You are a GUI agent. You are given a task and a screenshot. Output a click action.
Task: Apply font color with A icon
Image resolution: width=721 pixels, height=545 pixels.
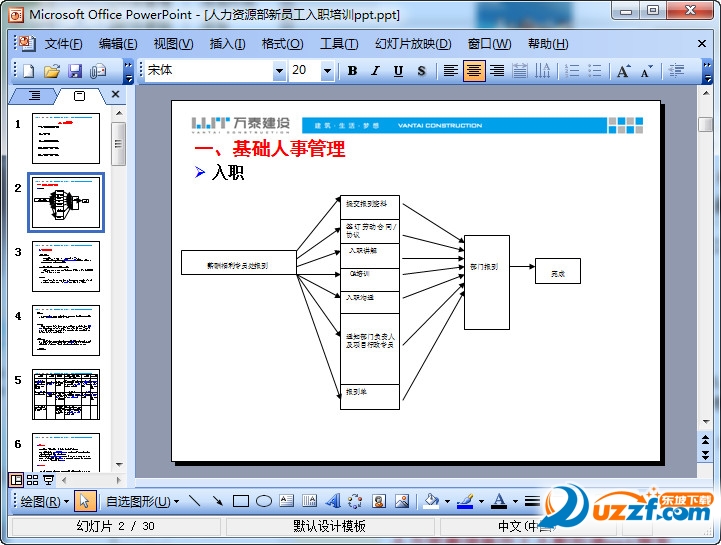(x=500, y=501)
